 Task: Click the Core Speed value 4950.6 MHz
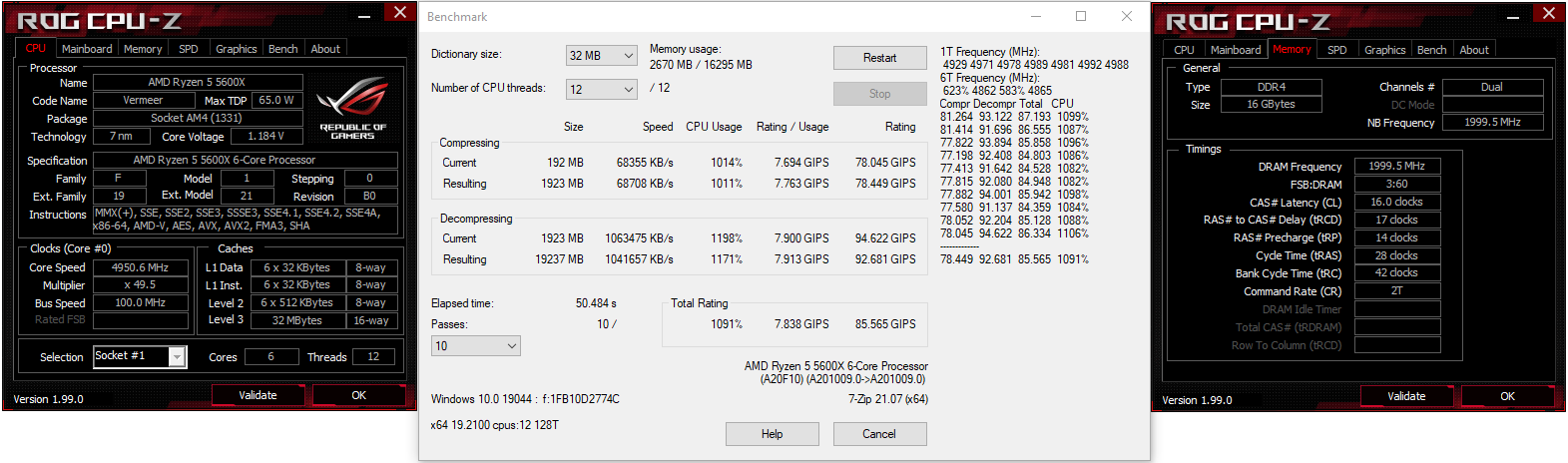coord(140,267)
